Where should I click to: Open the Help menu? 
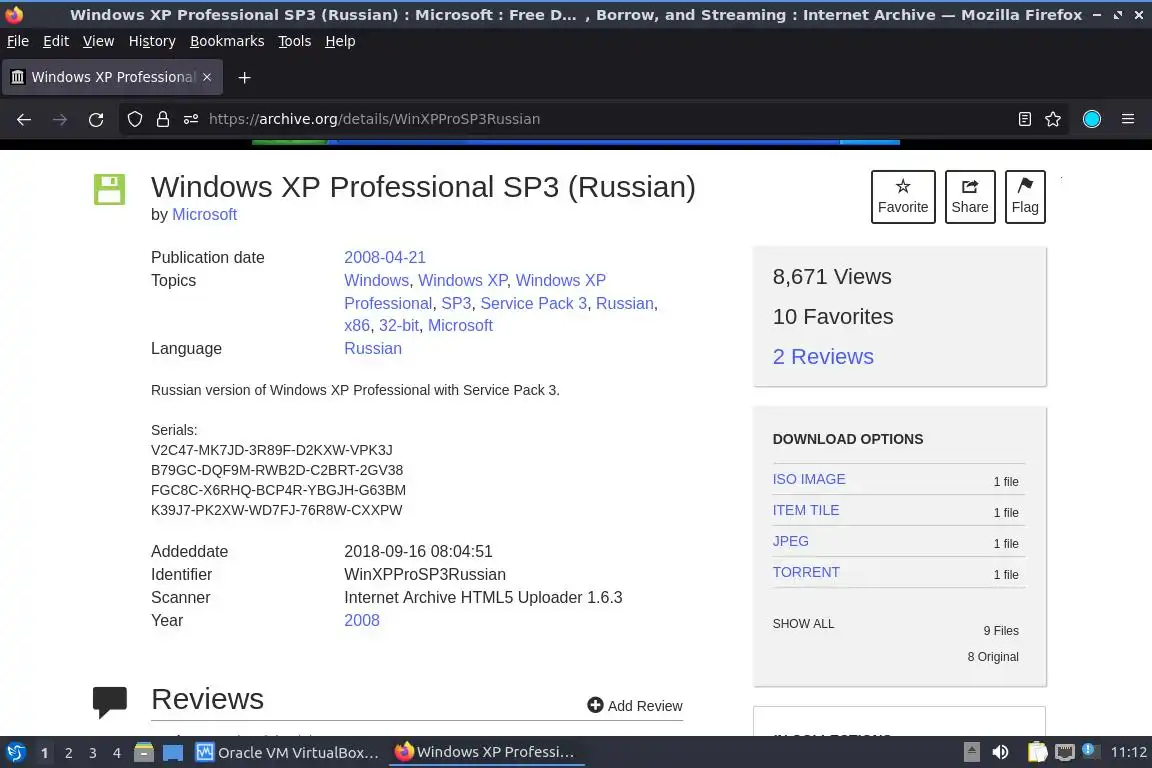point(340,41)
